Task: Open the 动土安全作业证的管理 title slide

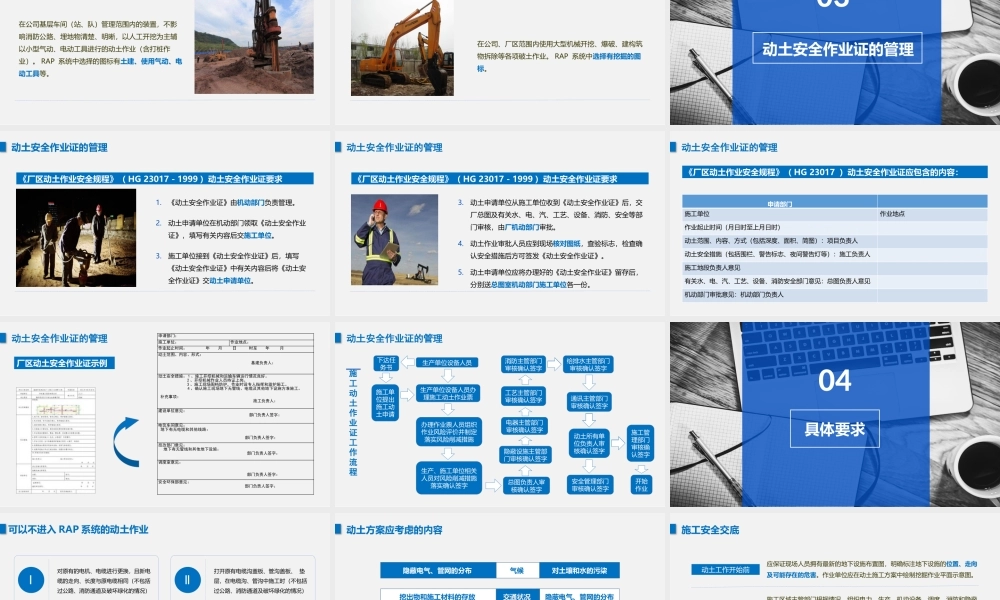Action: 837,48
